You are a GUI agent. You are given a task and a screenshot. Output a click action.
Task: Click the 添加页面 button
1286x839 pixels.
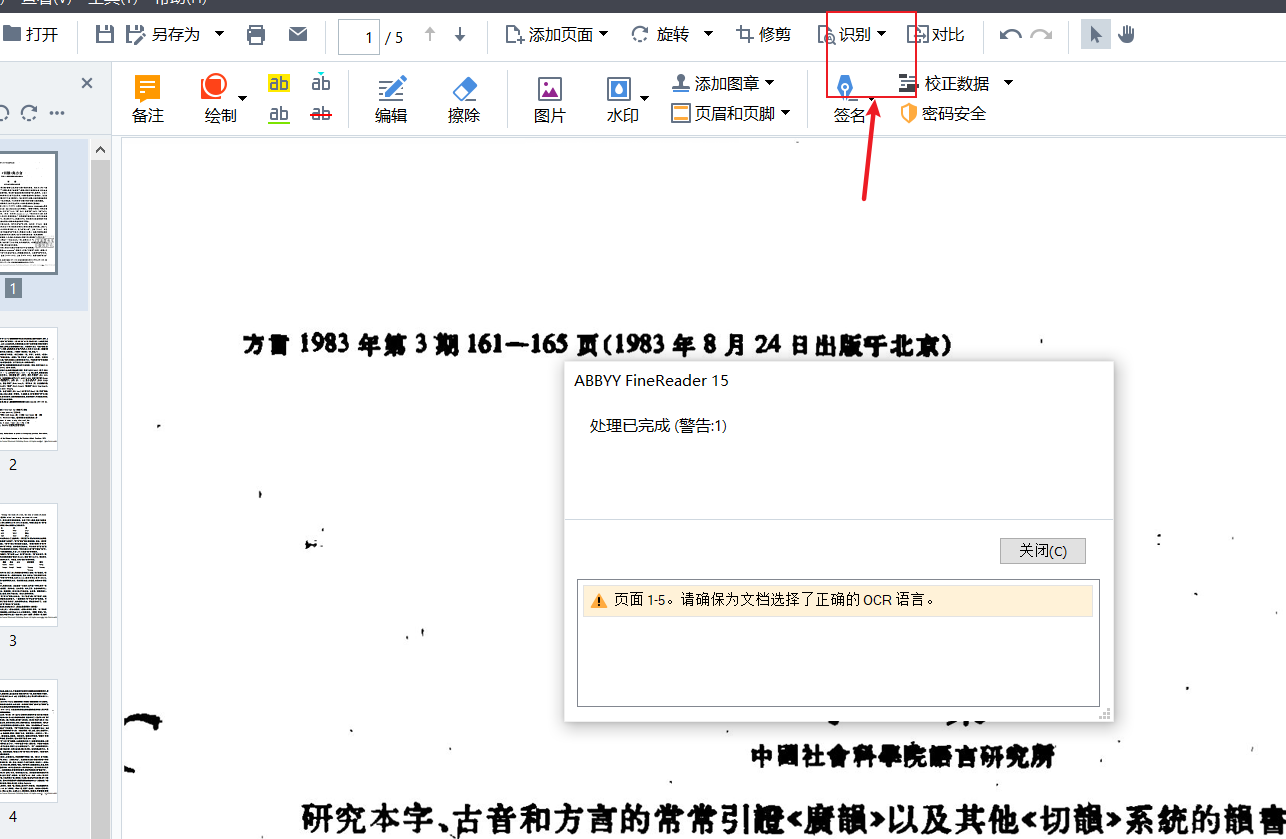pos(550,35)
